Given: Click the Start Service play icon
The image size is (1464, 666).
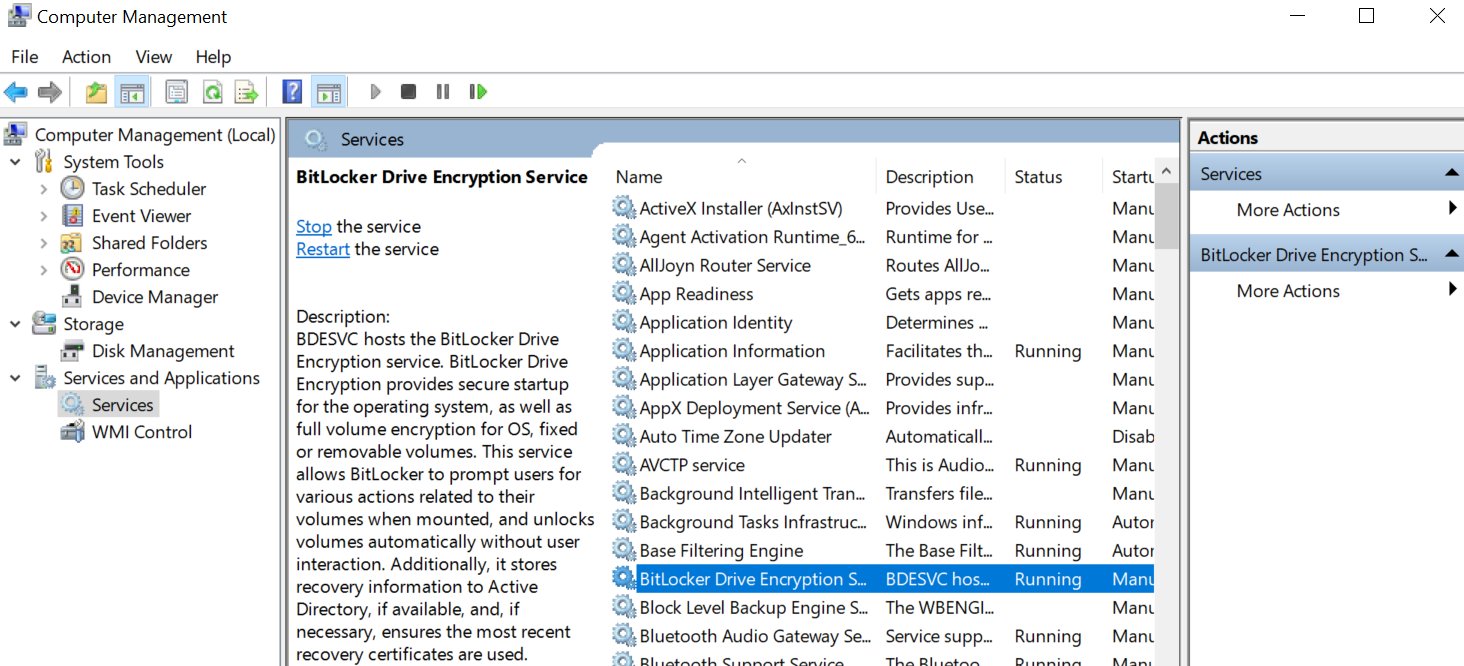Looking at the screenshot, I should pos(375,92).
